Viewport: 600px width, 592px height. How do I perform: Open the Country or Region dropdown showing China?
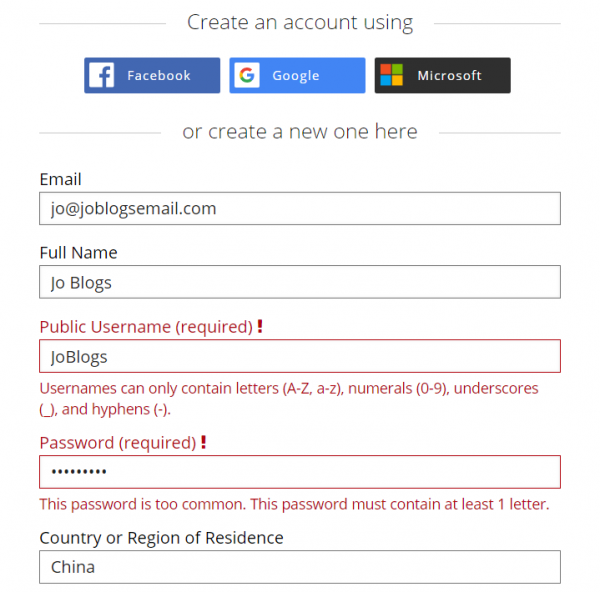[x=299, y=567]
